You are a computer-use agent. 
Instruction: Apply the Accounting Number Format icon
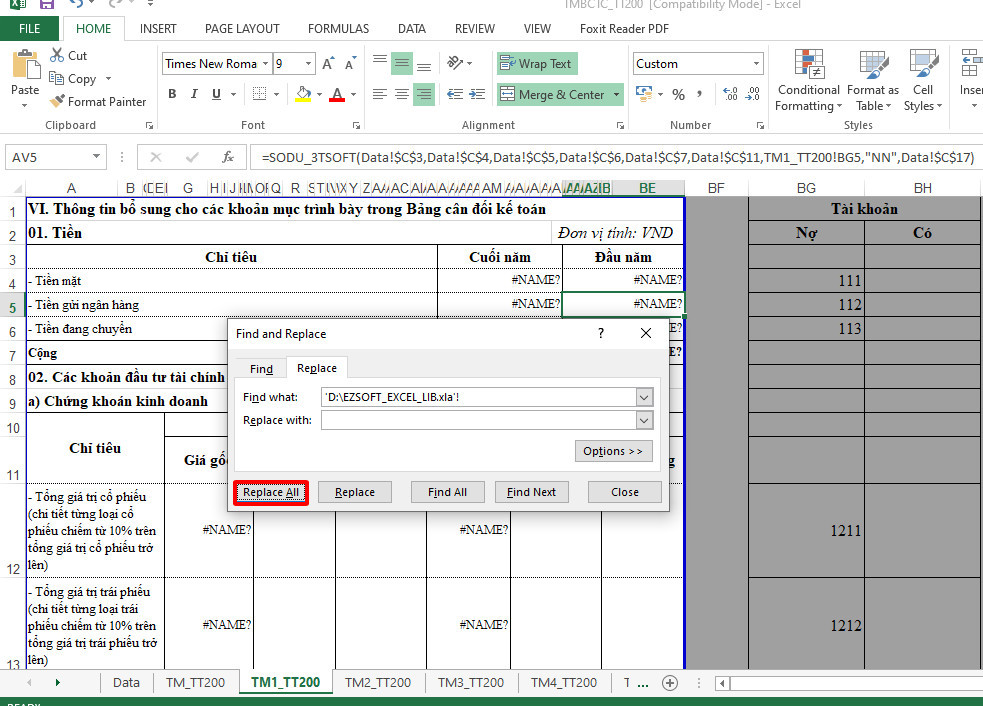644,94
